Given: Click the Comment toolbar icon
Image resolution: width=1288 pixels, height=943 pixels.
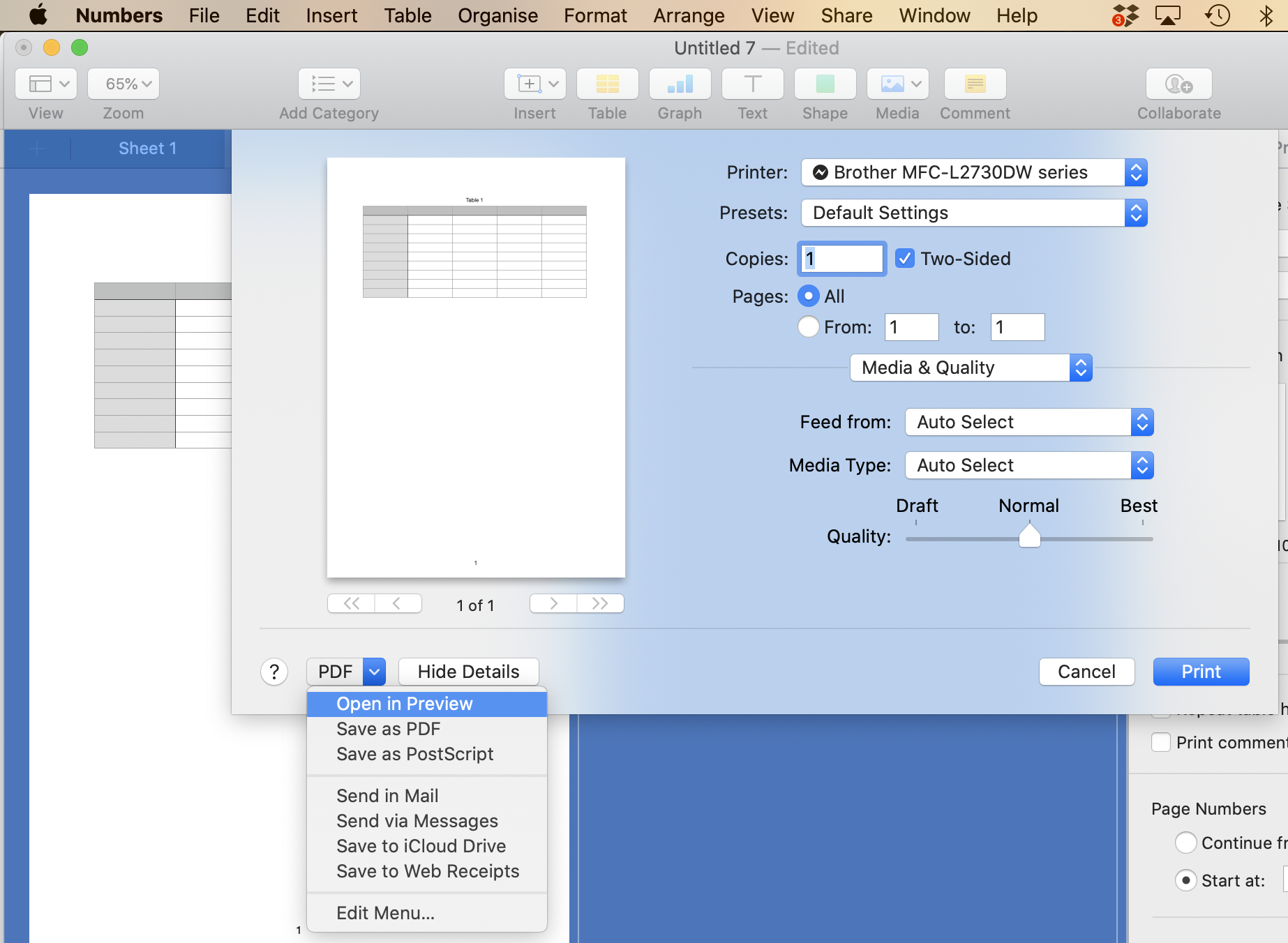Looking at the screenshot, I should point(975,84).
